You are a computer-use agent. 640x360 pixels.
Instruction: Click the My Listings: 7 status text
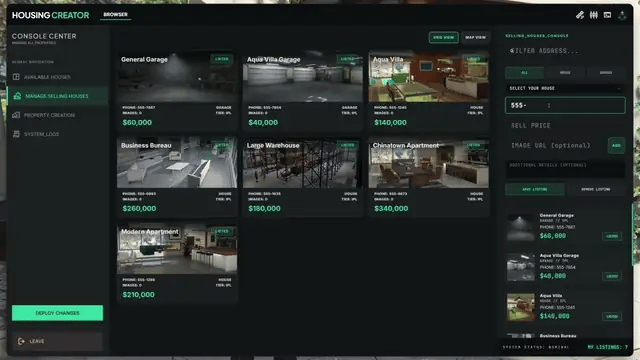(607, 347)
